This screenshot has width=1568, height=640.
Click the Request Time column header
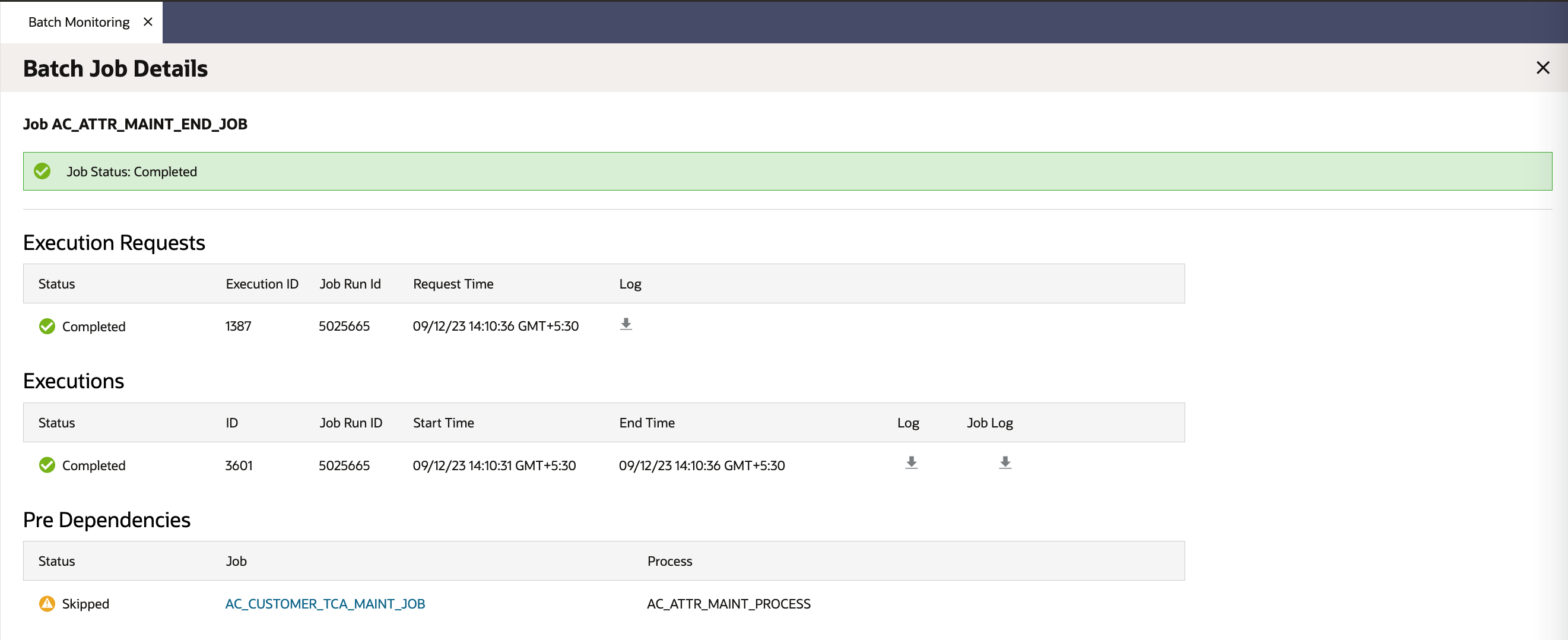pyautogui.click(x=453, y=284)
